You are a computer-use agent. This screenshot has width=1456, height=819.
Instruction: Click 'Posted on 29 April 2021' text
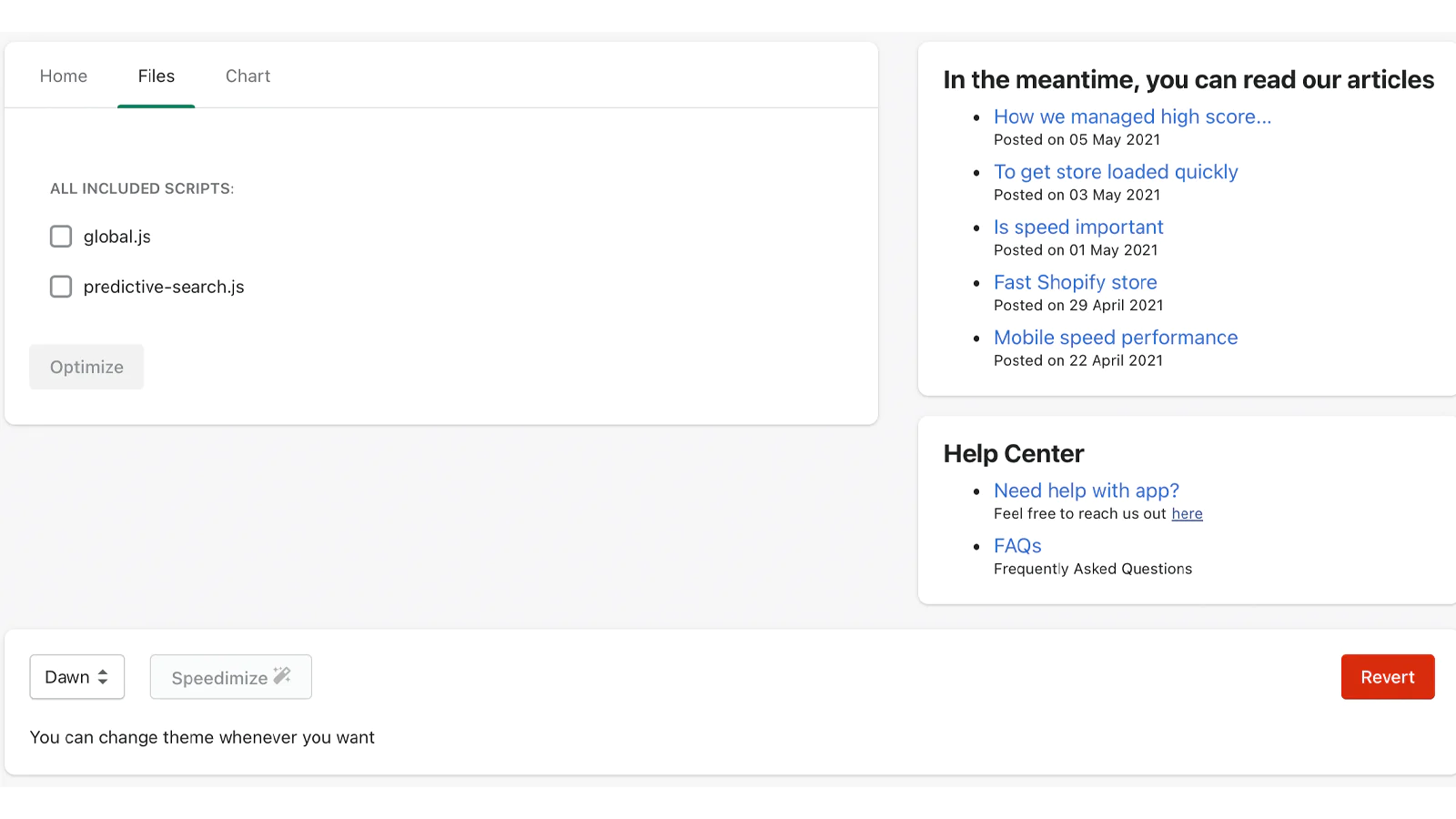click(1078, 306)
